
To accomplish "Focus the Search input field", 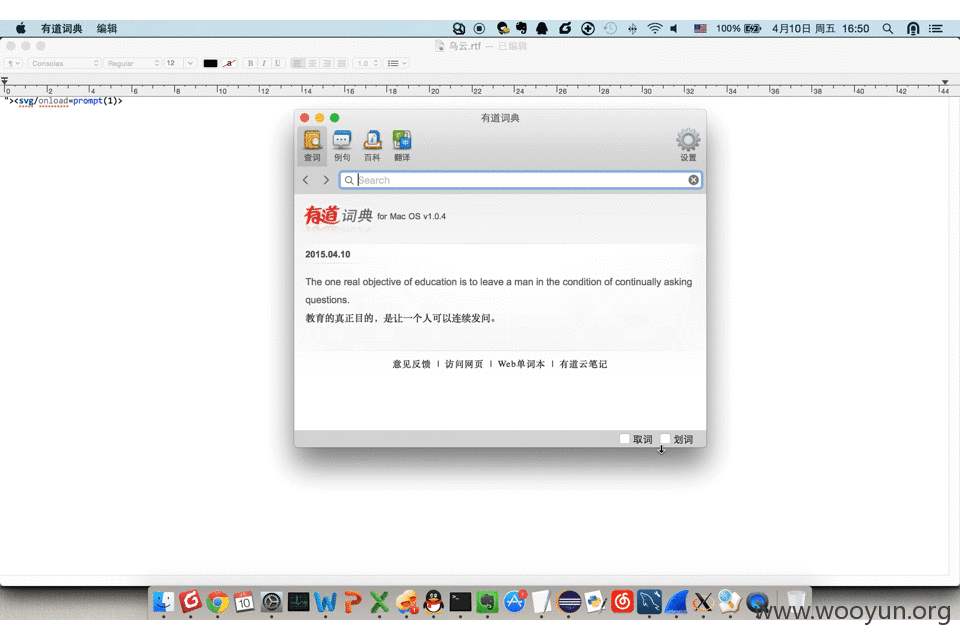I will [520, 179].
